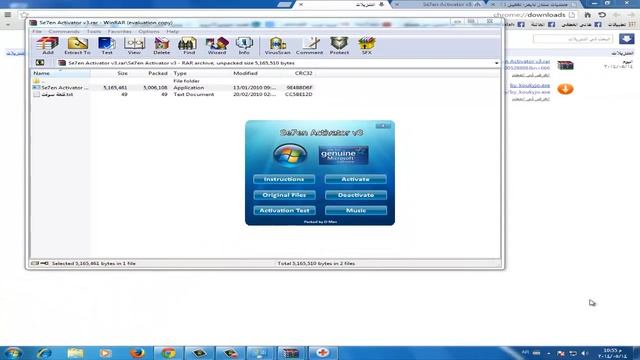Click the VirusScan toolbar icon
Screen dimensions: 640x360
coord(278,45)
